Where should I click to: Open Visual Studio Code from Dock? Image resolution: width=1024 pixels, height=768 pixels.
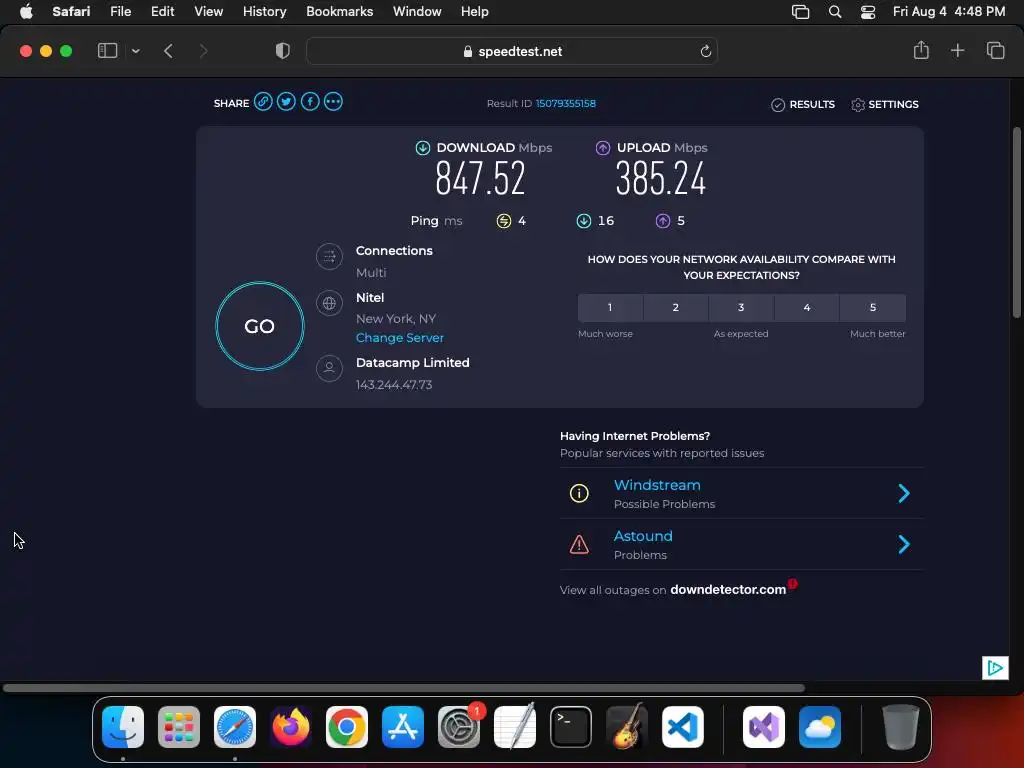pyautogui.click(x=683, y=727)
